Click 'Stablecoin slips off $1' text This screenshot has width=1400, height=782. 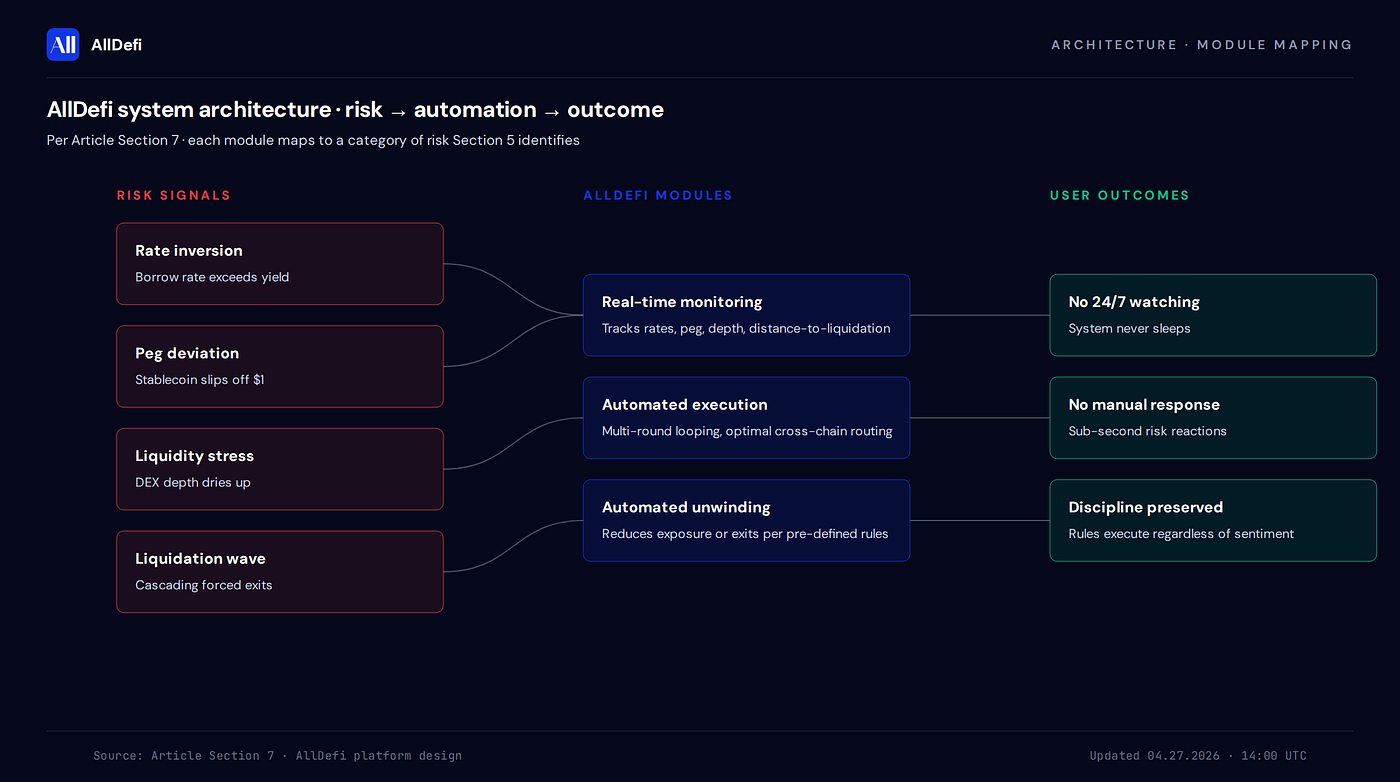(x=200, y=380)
